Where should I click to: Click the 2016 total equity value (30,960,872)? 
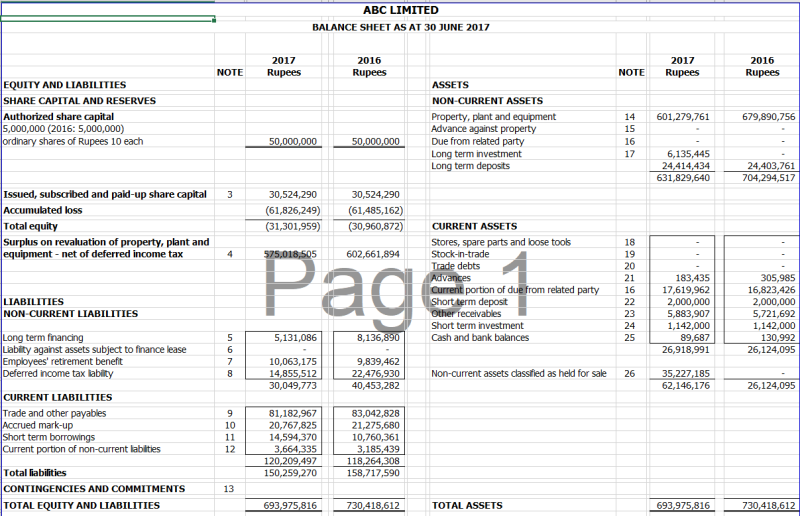[375, 226]
